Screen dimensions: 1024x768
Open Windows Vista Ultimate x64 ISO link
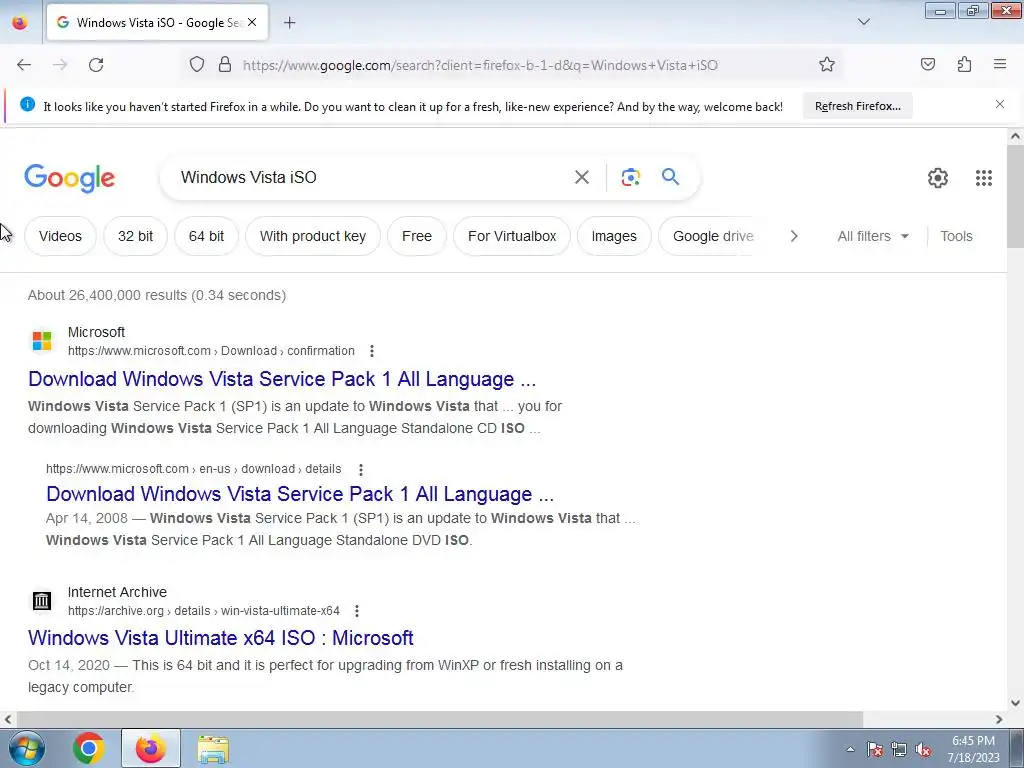(x=221, y=637)
